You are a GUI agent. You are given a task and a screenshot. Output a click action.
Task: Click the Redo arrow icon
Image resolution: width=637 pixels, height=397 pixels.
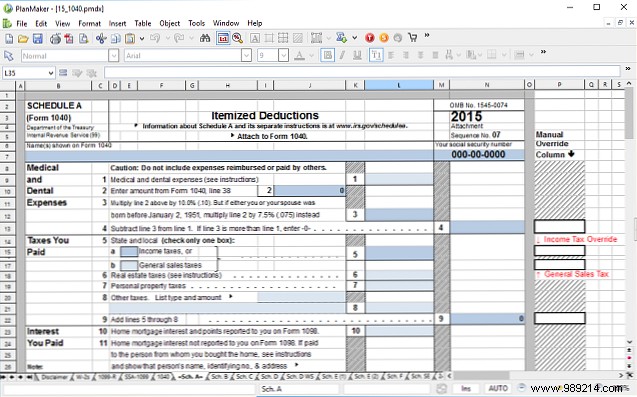pos(179,38)
